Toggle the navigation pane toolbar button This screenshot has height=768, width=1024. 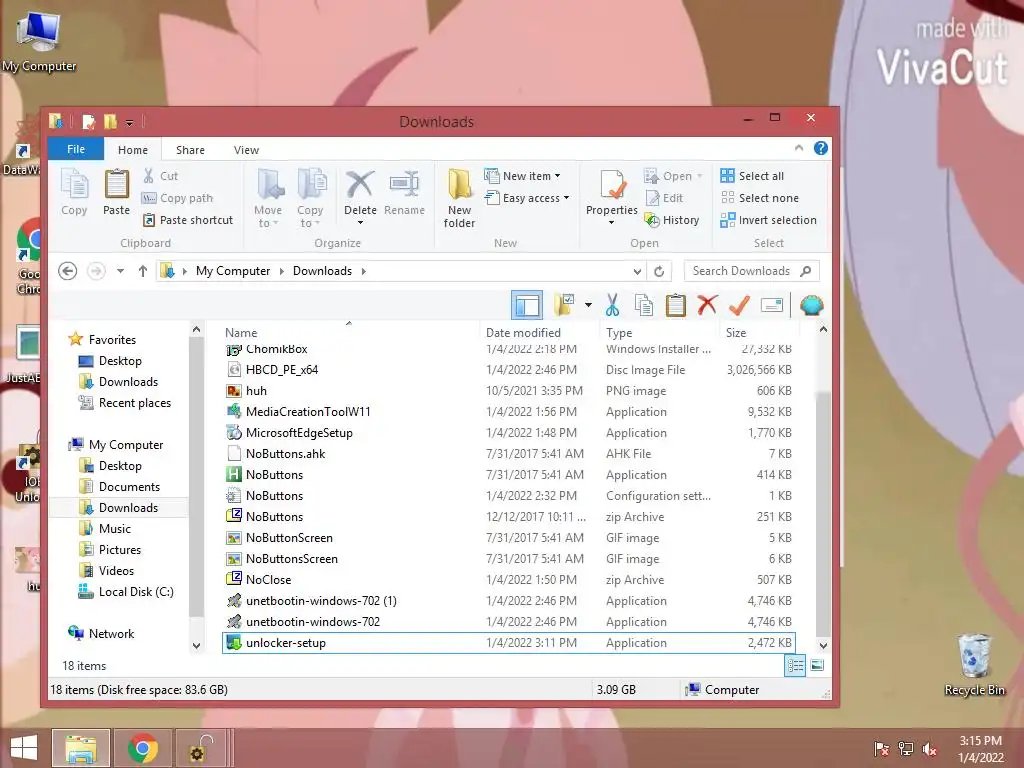click(527, 305)
